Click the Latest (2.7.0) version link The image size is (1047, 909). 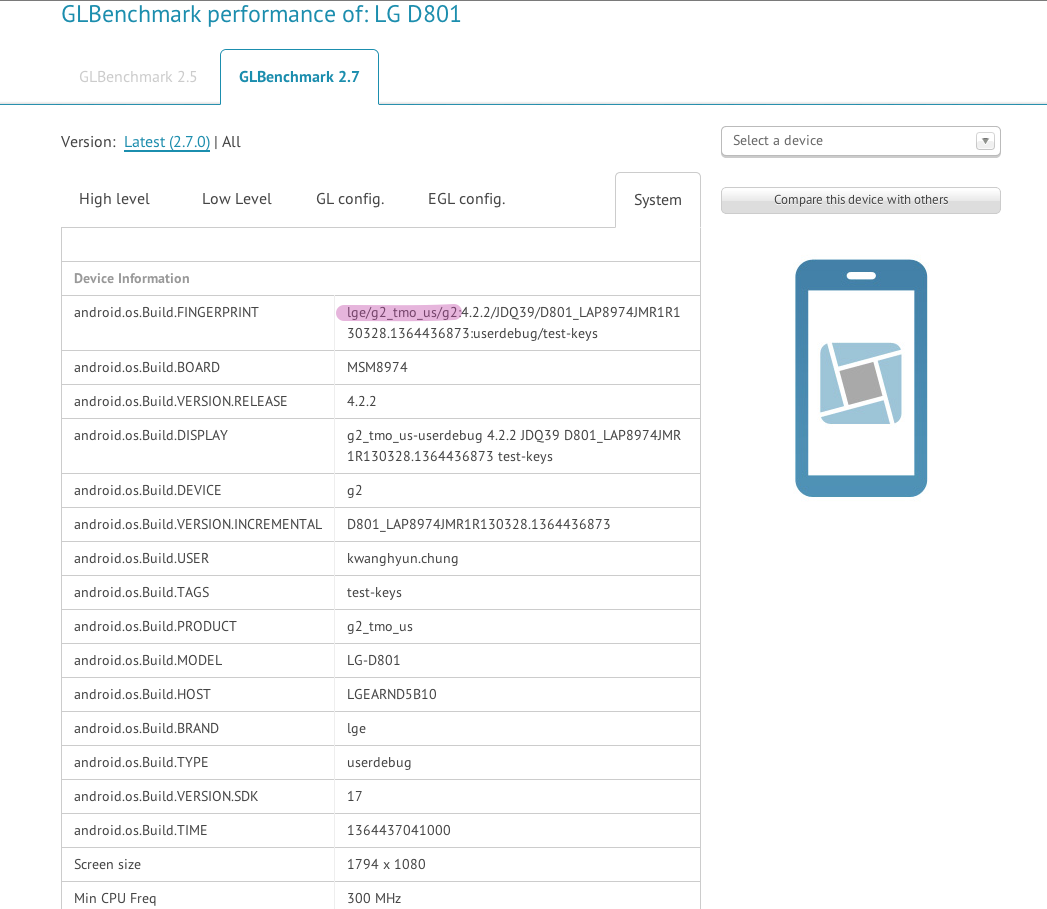point(167,142)
